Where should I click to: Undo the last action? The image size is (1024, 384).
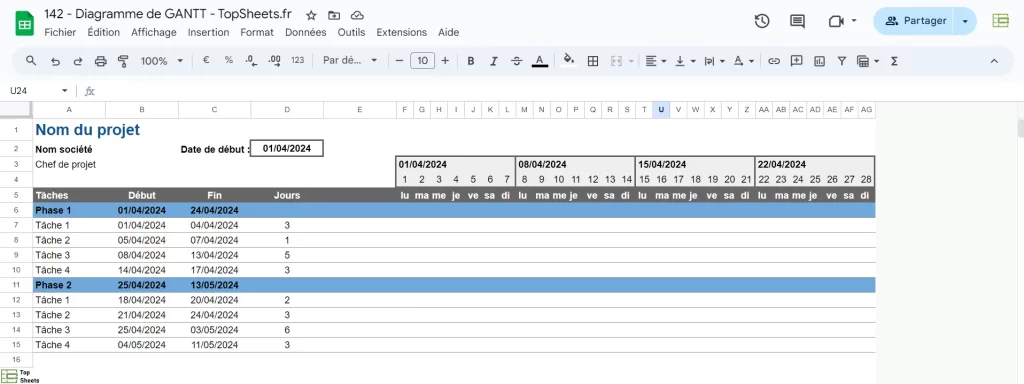click(55, 61)
